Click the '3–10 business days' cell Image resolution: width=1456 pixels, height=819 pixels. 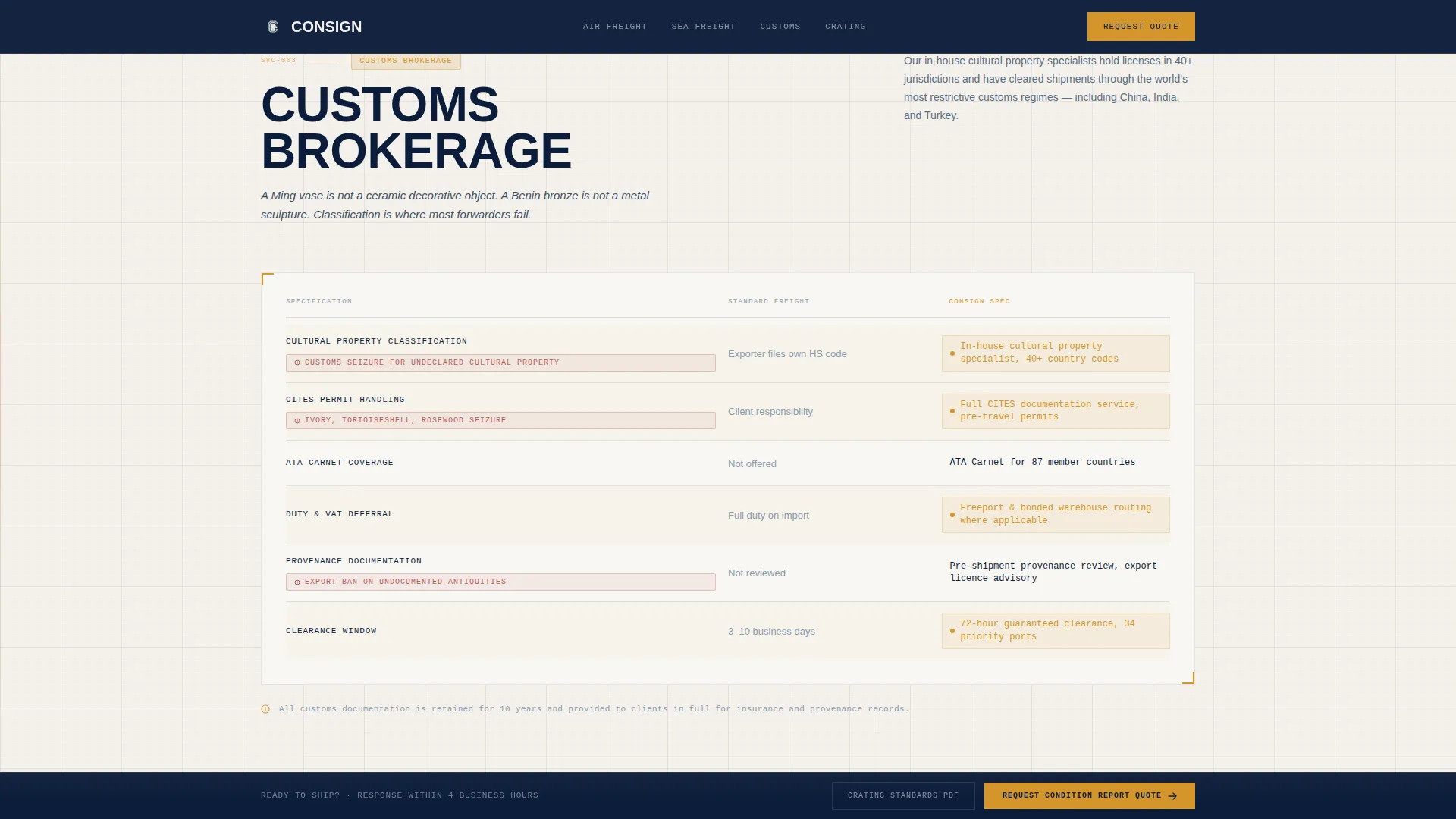(x=771, y=632)
